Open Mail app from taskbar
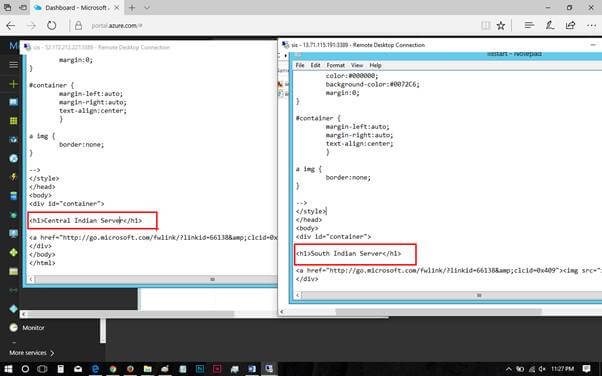The height and width of the screenshot is (376, 602). pos(78,369)
